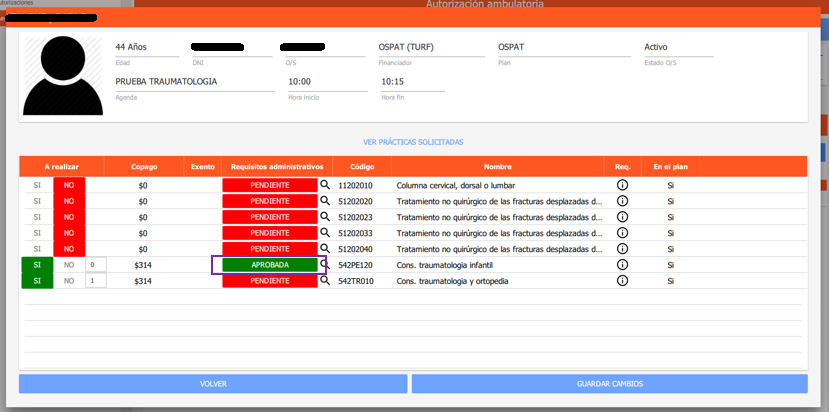Click magnifier icon for code 542TR010
The height and width of the screenshot is (412, 829).
click(325, 281)
